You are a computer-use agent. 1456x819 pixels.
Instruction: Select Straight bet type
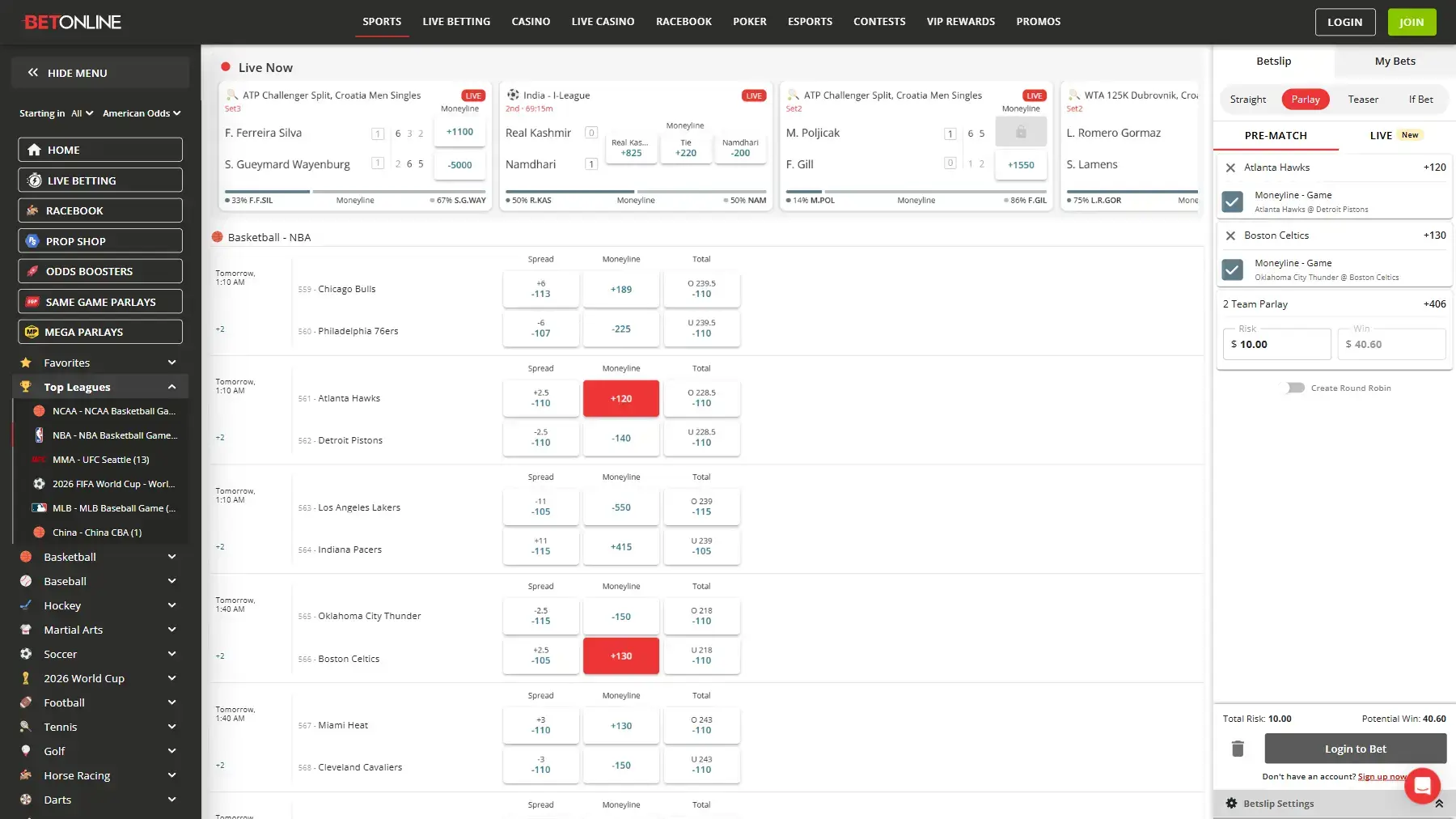[1247, 100]
